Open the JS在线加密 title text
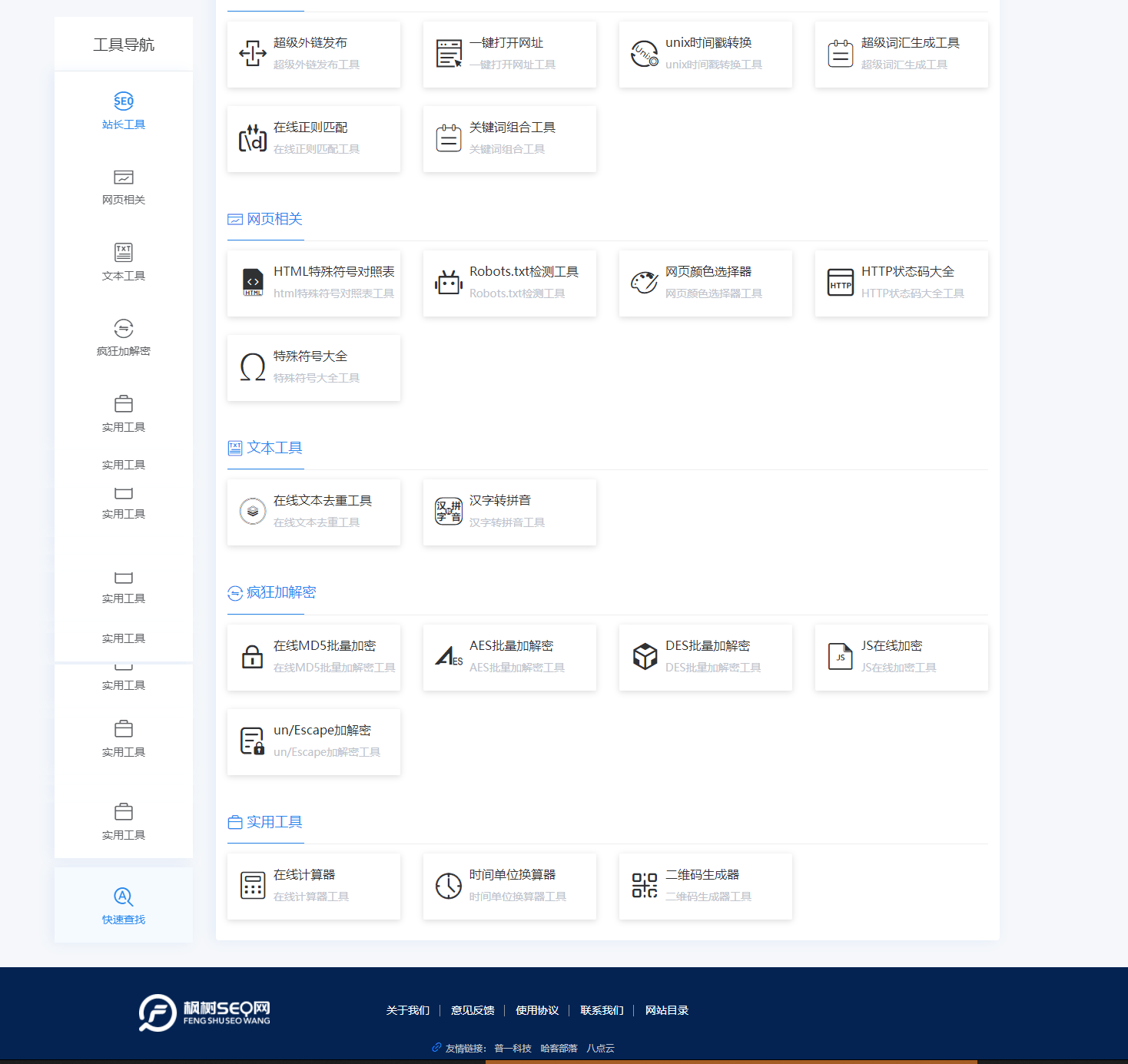Viewport: 1128px width, 1064px height. pos(892,646)
